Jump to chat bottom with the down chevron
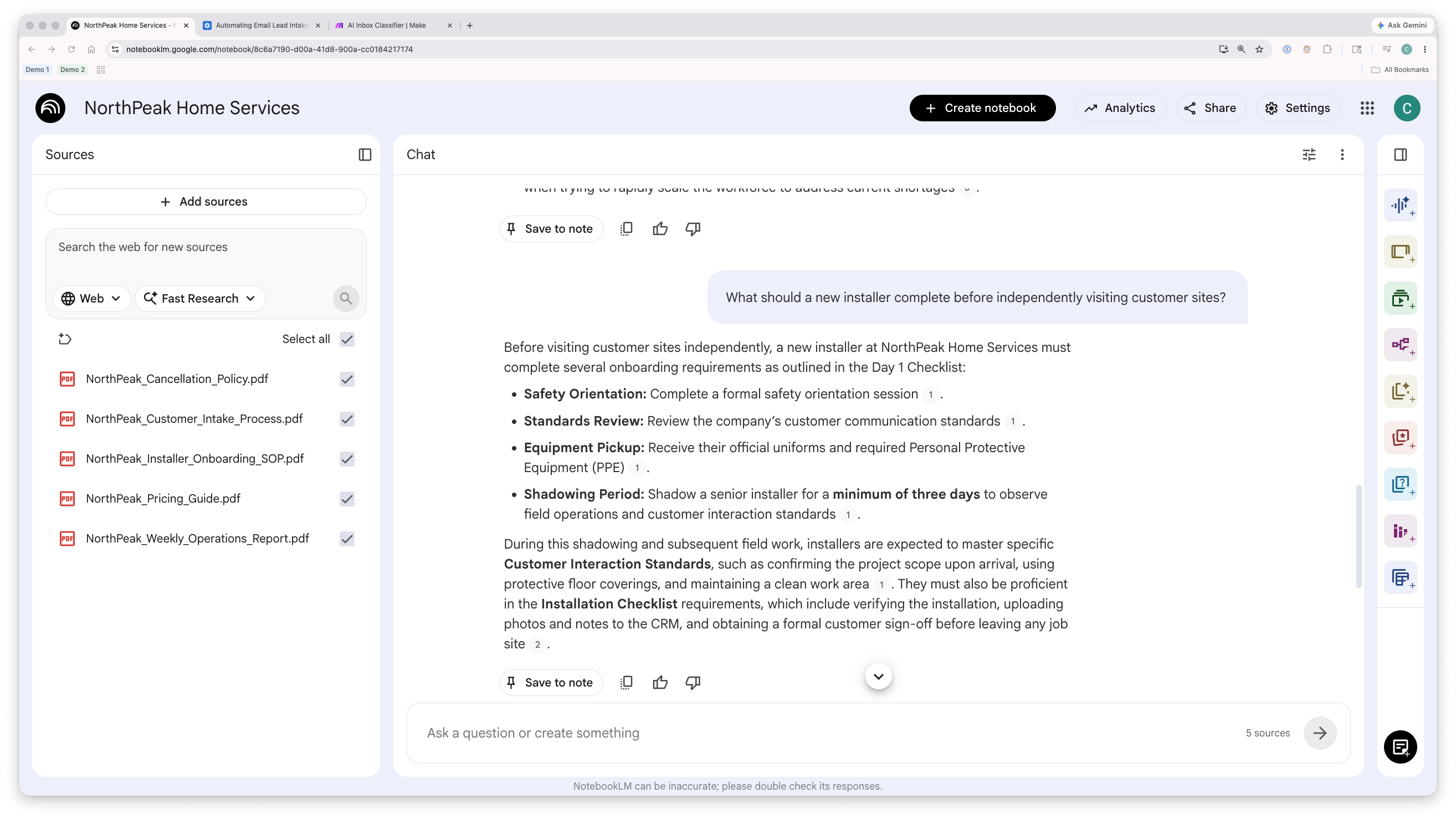The width and height of the screenshot is (1456, 819). click(878, 676)
